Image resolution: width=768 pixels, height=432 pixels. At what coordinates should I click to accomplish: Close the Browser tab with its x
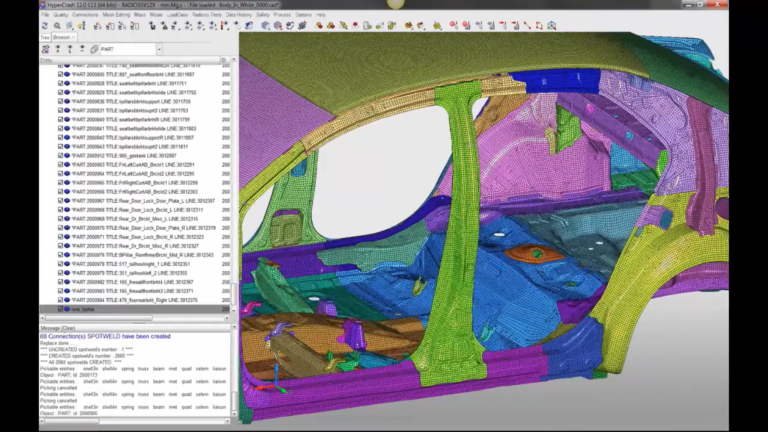click(x=73, y=37)
